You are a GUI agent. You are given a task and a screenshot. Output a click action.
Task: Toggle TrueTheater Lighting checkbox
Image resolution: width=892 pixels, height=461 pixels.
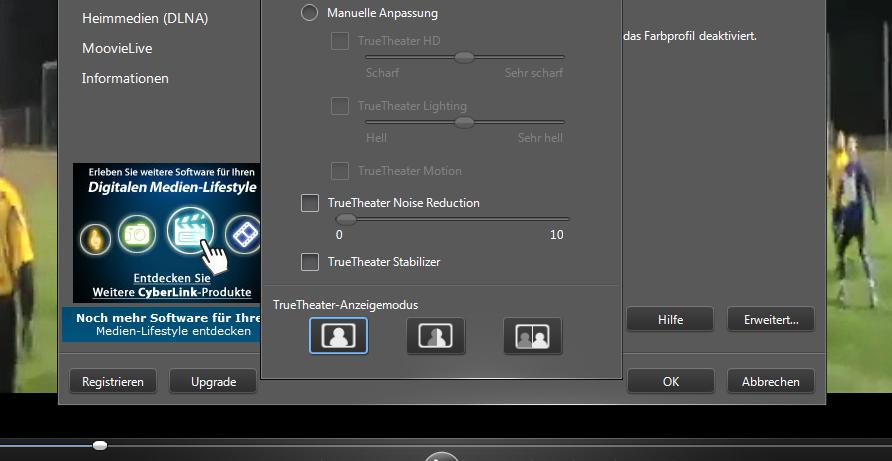340,106
